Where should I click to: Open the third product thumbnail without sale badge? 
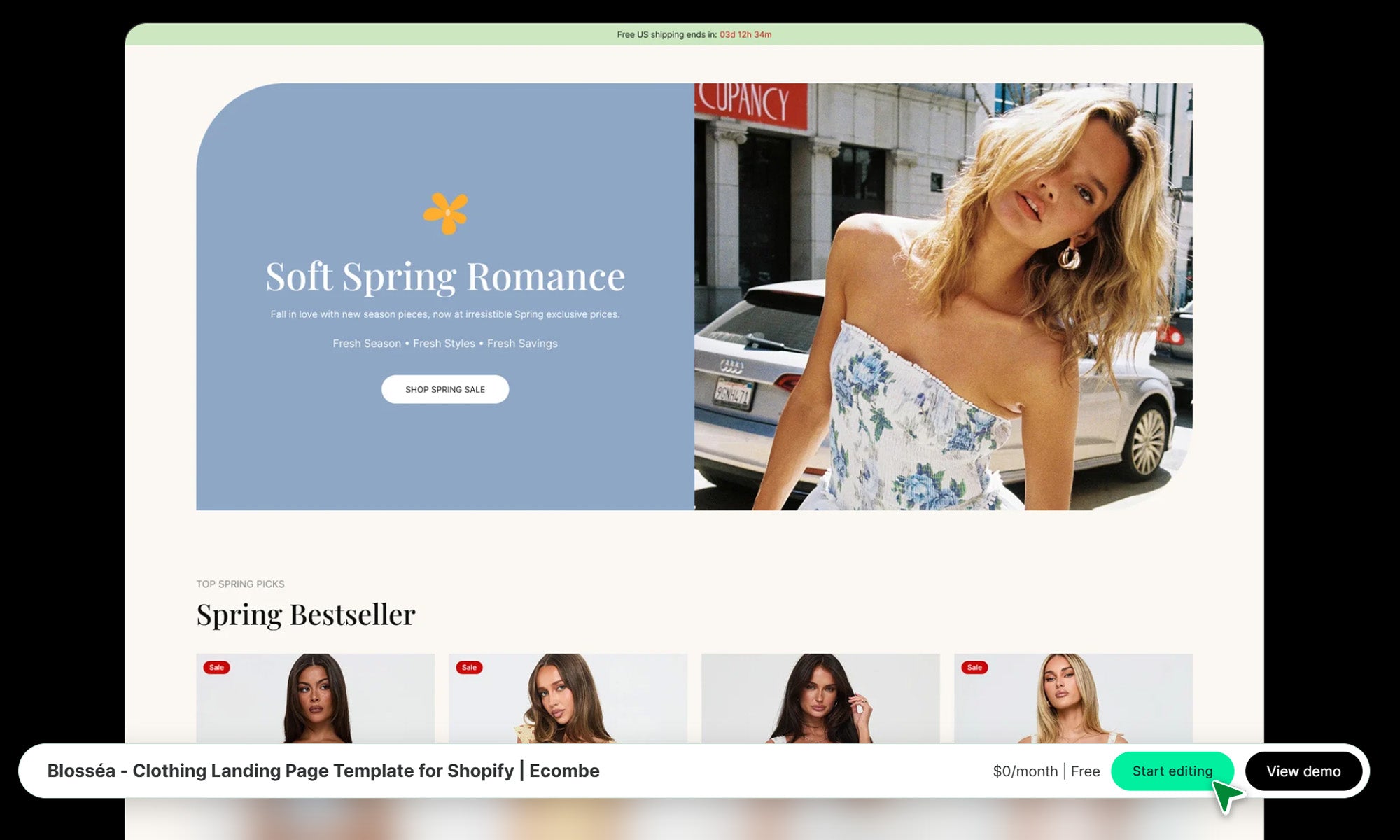pyautogui.click(x=820, y=700)
